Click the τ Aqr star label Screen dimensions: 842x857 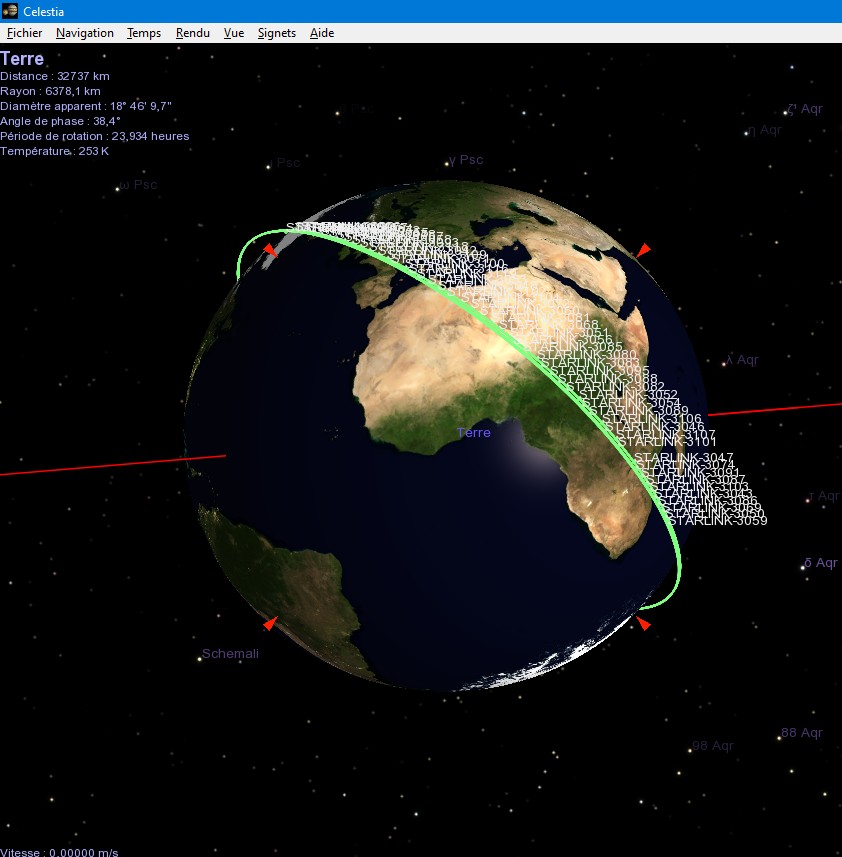tap(824, 496)
